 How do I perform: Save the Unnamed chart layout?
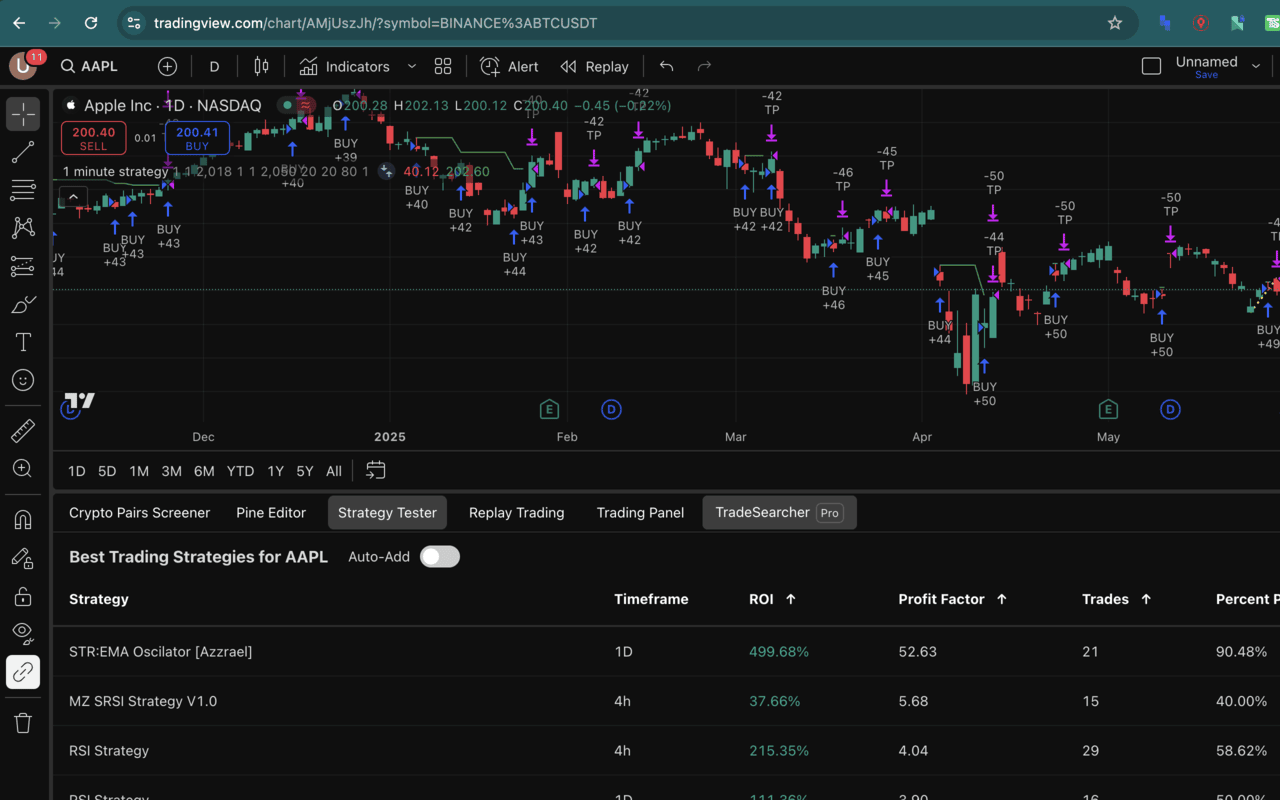coord(1206,75)
